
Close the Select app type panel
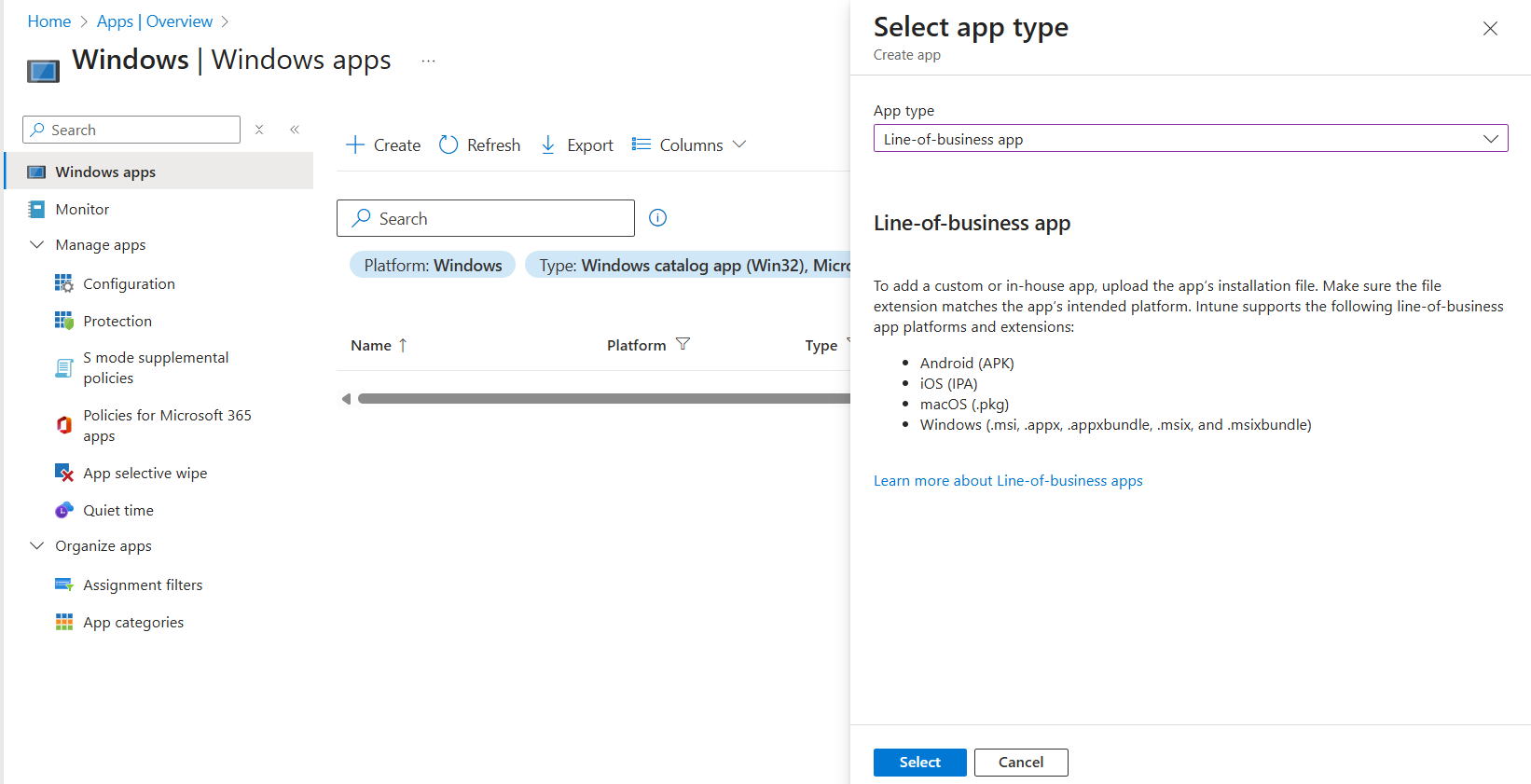pyautogui.click(x=1490, y=29)
